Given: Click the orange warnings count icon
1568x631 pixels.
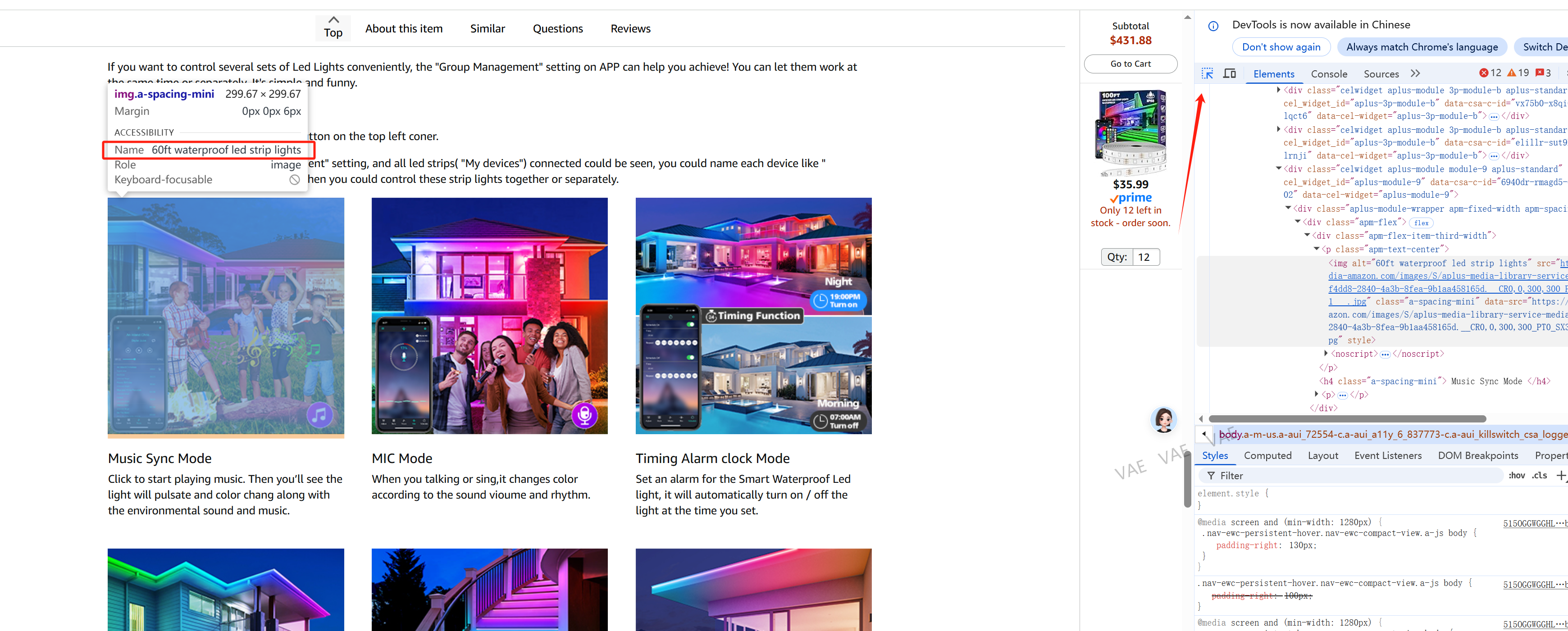Looking at the screenshot, I should click(1511, 73).
